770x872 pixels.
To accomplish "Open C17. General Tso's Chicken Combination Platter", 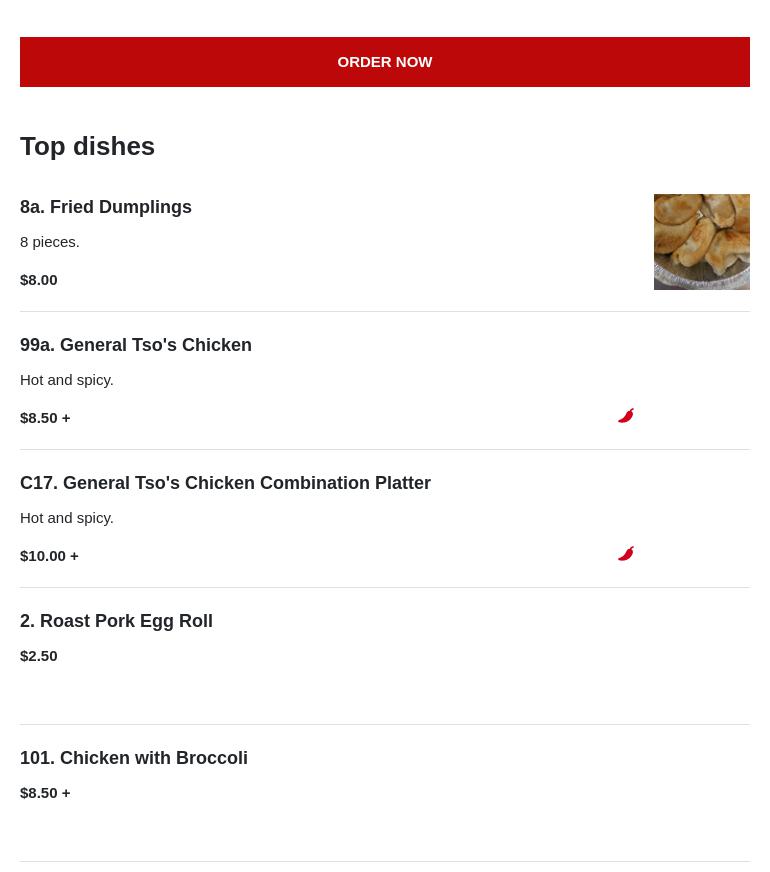I will [225, 483].
